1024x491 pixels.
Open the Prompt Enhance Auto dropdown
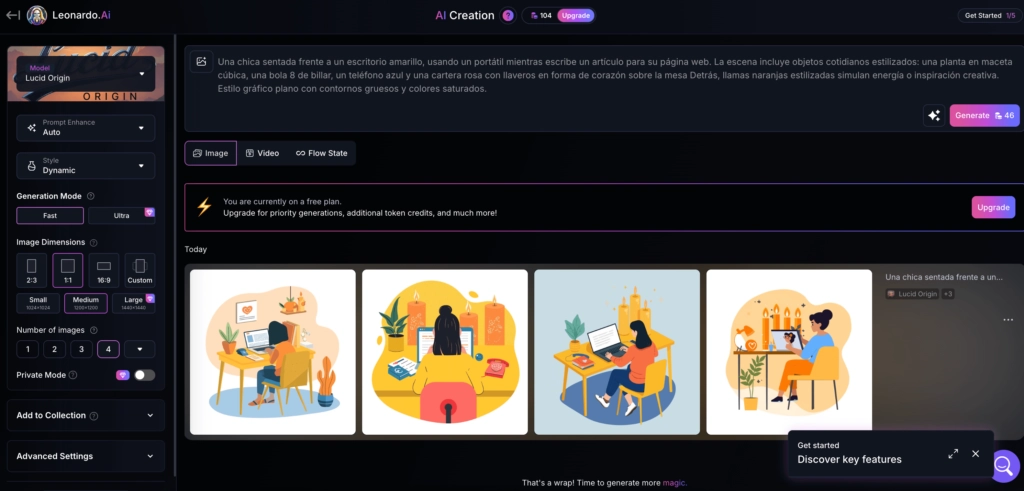point(85,127)
